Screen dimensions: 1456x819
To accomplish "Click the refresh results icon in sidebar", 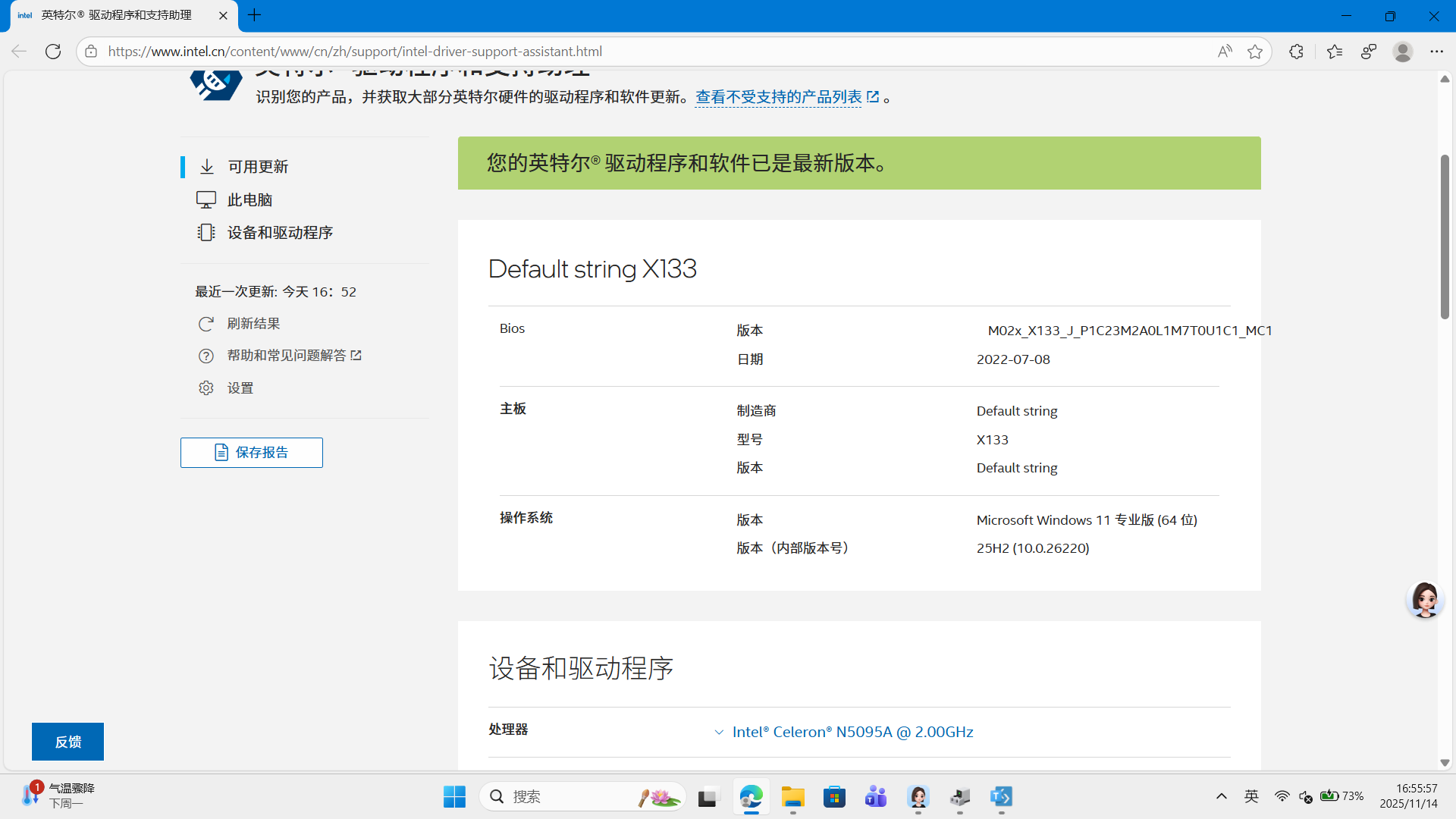I will 206,324.
